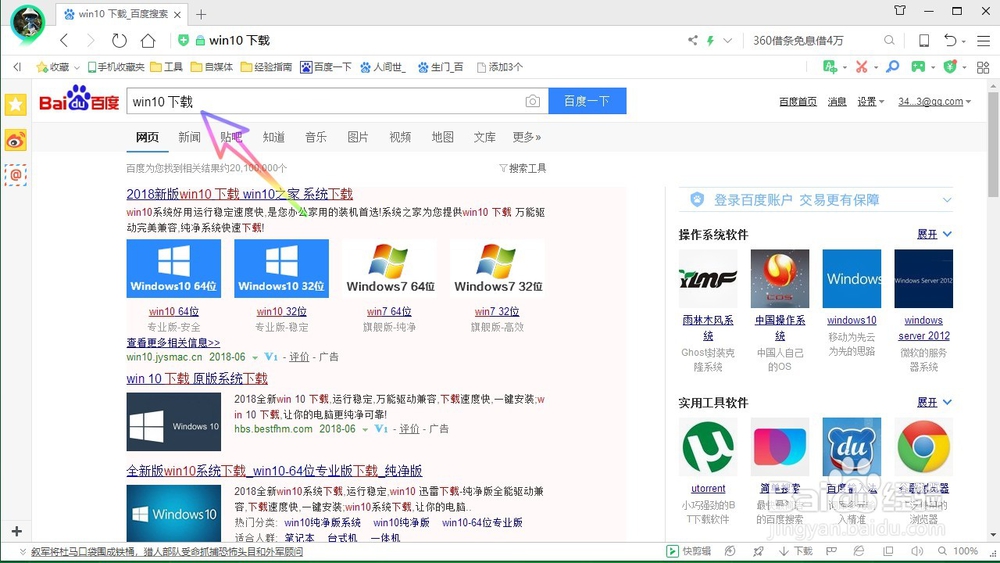This screenshot has width=1000, height=563.
Task: Switch to the 音乐 search tab
Action: 316,137
